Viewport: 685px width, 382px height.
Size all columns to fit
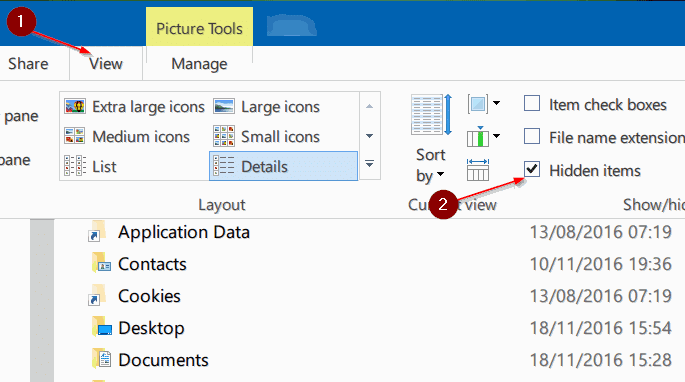pos(478,170)
